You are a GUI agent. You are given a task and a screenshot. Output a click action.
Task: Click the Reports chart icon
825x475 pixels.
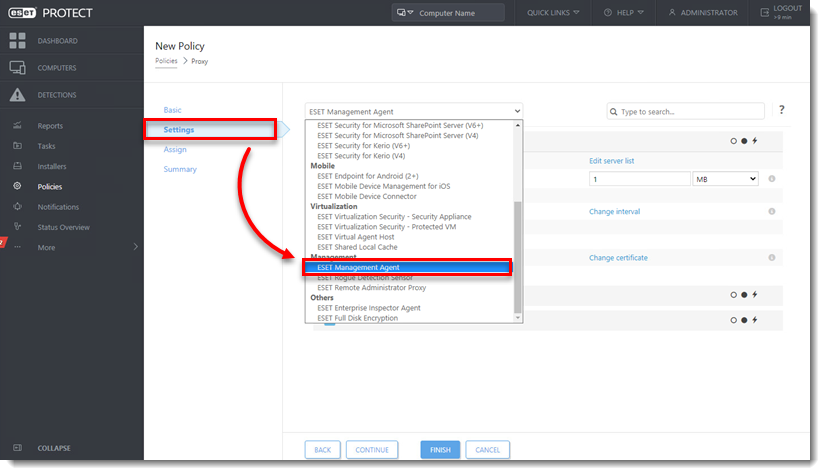click(x=17, y=125)
